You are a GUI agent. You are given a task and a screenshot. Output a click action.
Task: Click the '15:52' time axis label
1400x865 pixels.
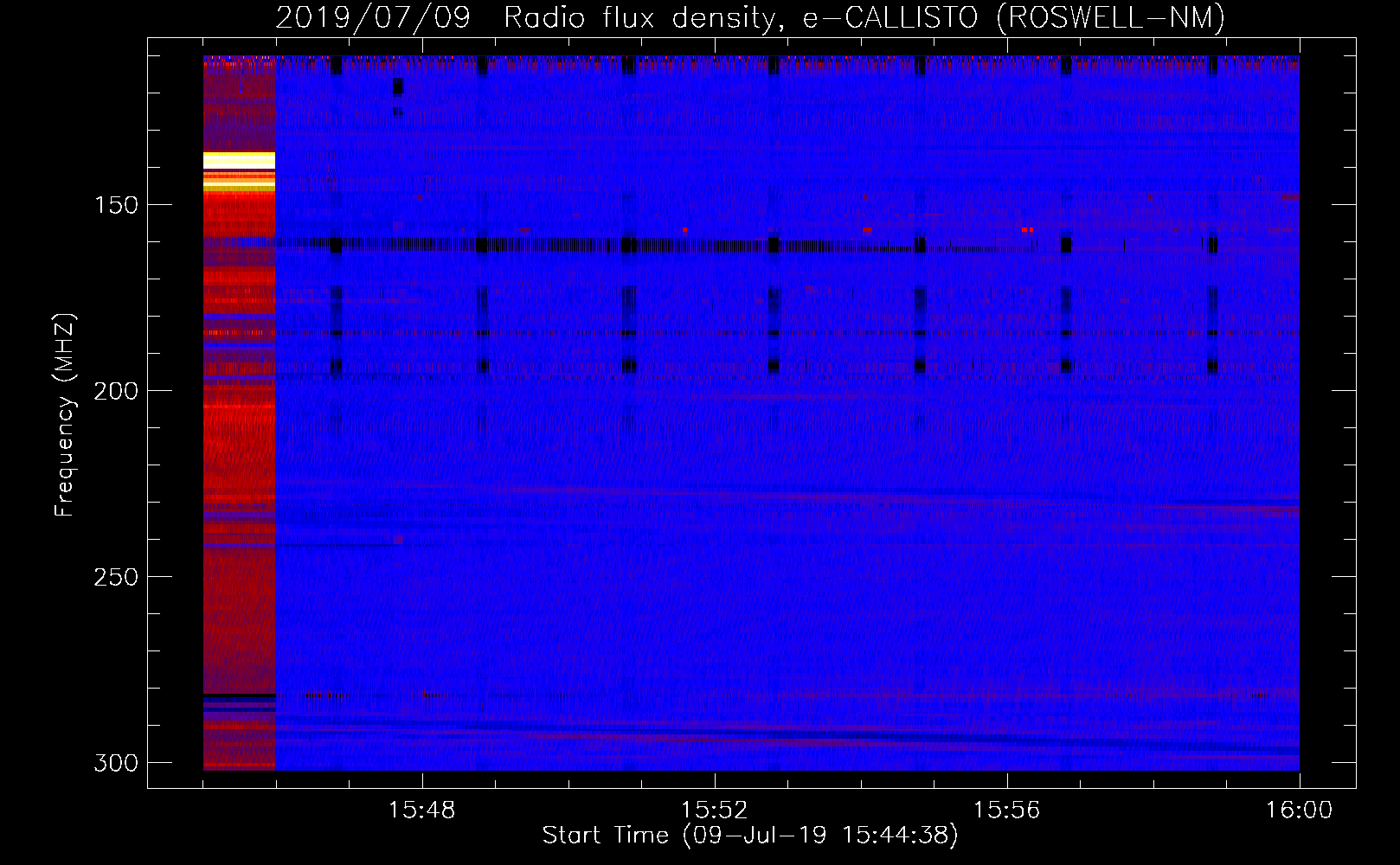click(x=714, y=811)
